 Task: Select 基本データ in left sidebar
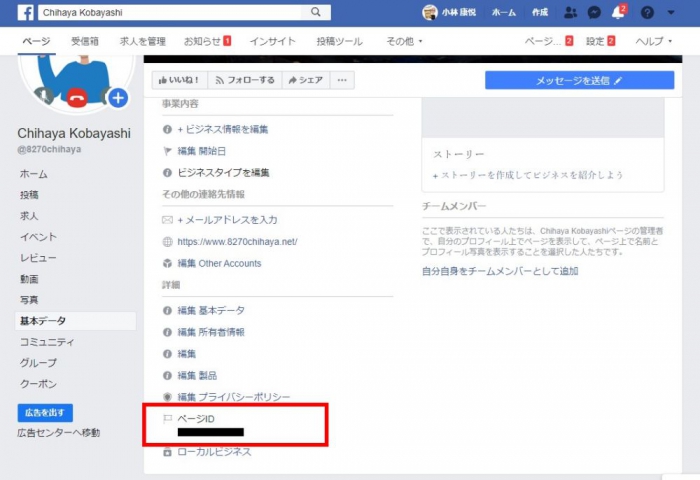point(75,321)
